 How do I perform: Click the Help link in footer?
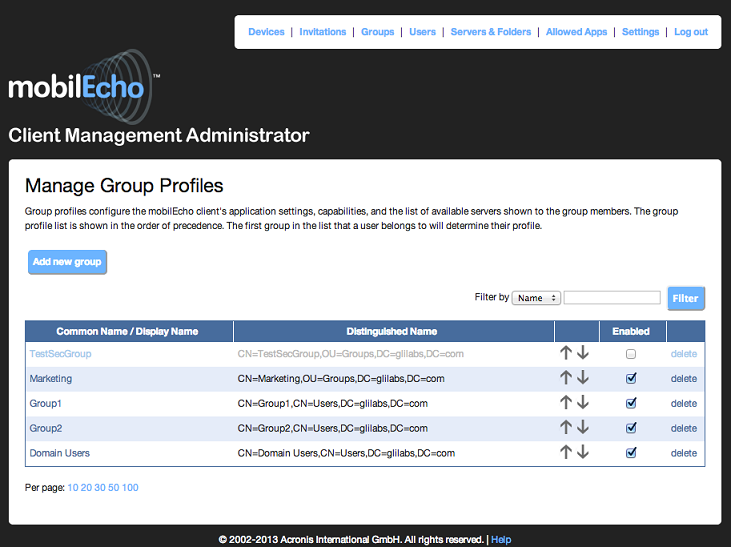point(501,540)
